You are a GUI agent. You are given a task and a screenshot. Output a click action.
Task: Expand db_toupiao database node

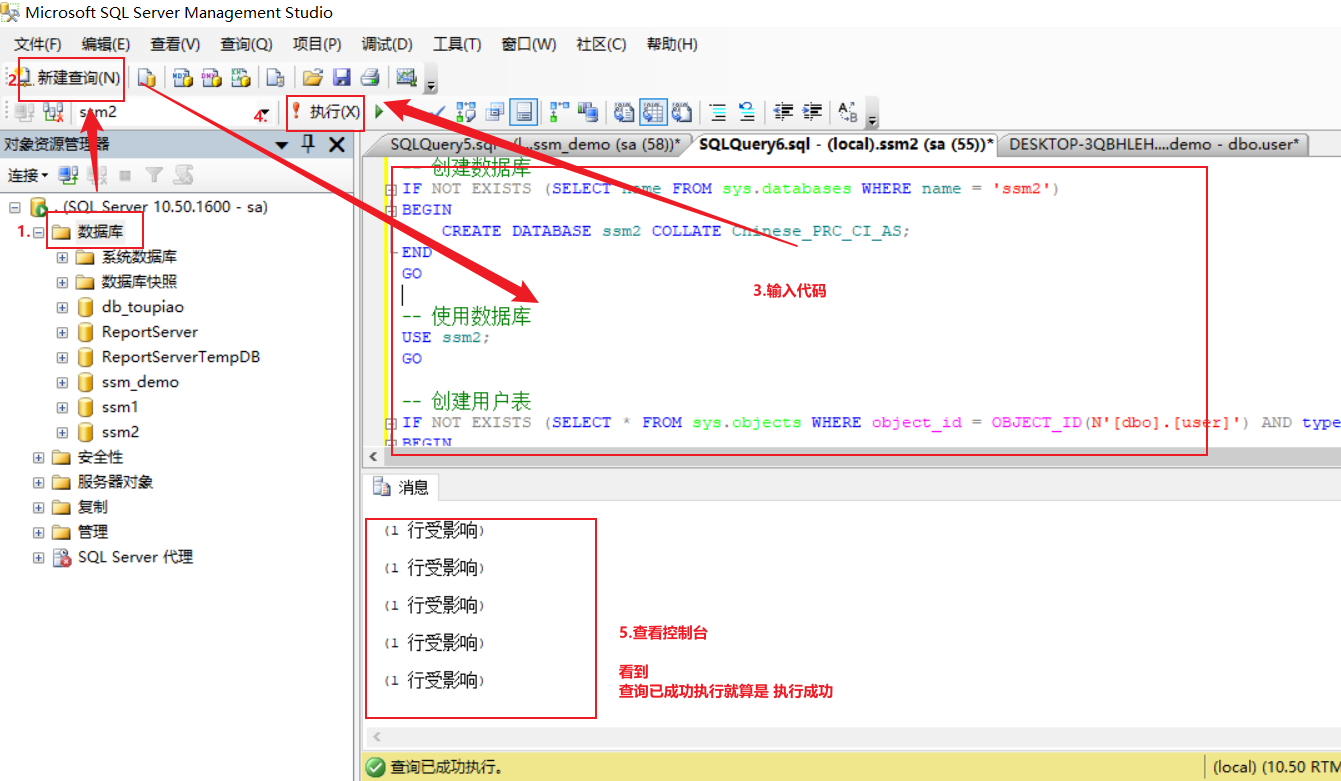click(62, 307)
